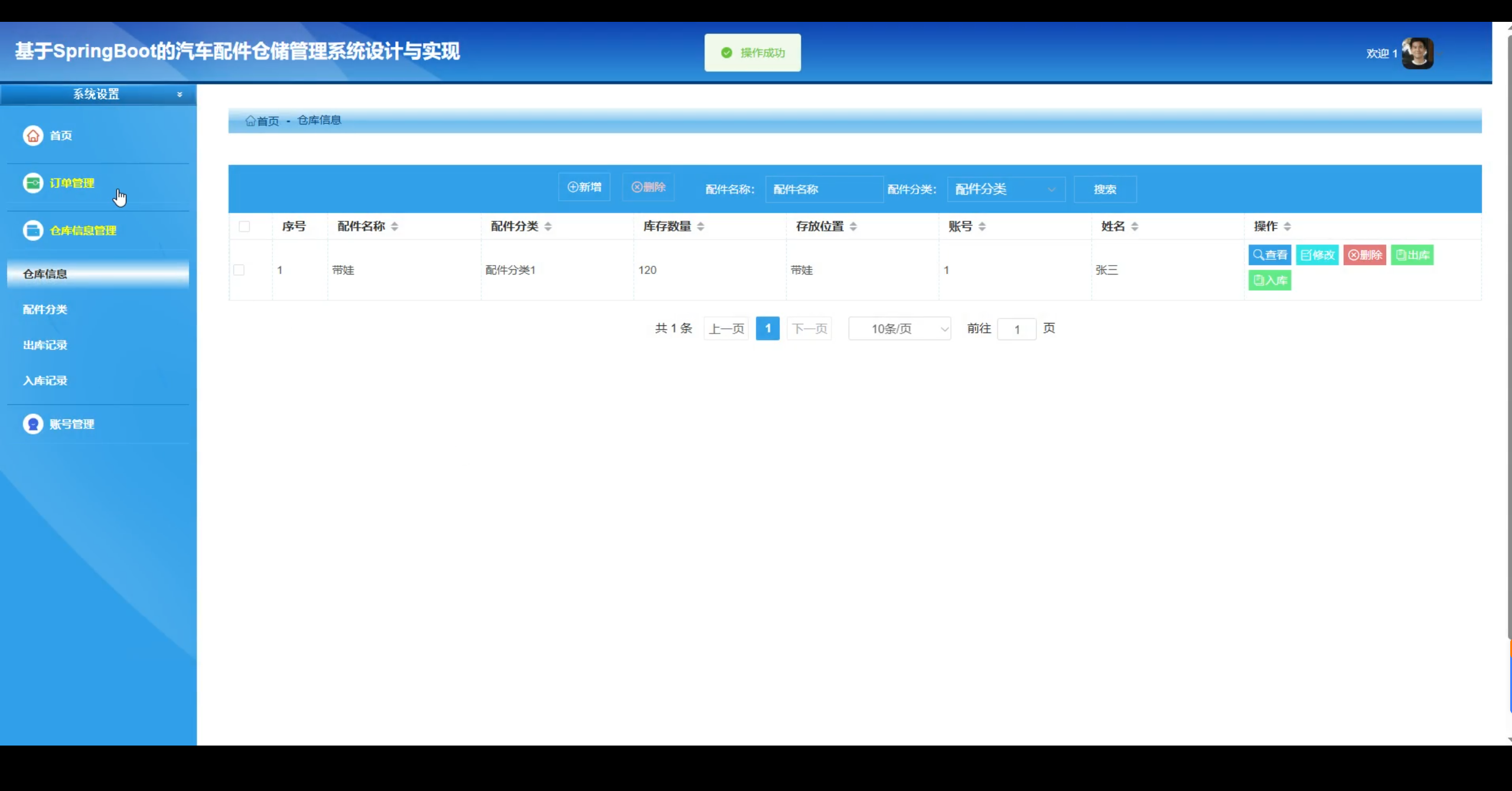This screenshot has width=1512, height=791.
Task: Open 出库记录 in the sidebar
Action: 45,345
